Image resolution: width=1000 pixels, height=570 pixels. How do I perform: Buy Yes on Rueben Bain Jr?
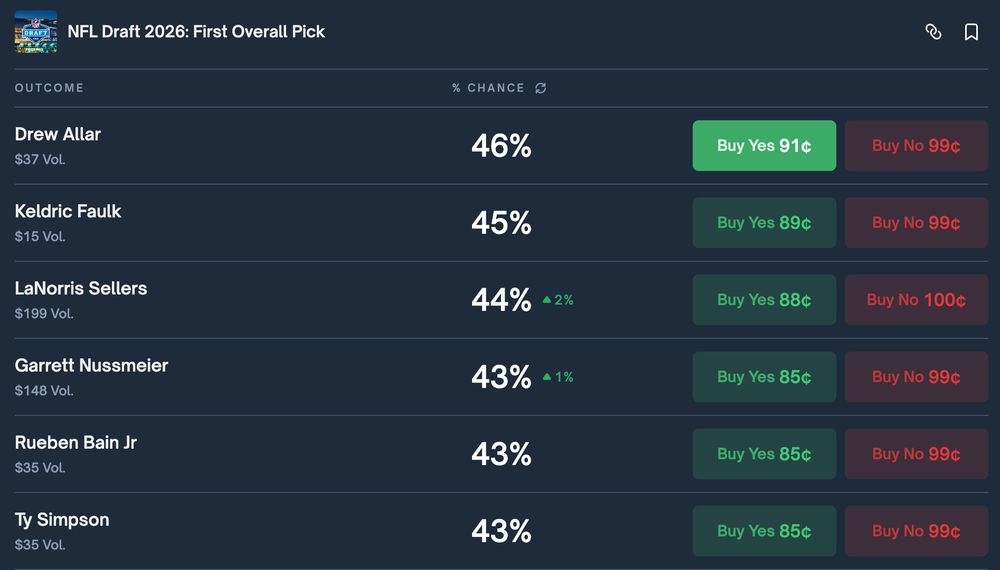[764, 454]
